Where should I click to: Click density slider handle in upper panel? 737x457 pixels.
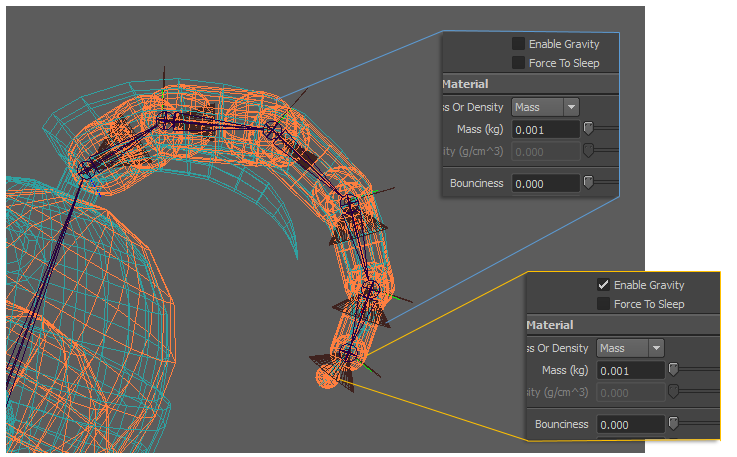[588, 150]
